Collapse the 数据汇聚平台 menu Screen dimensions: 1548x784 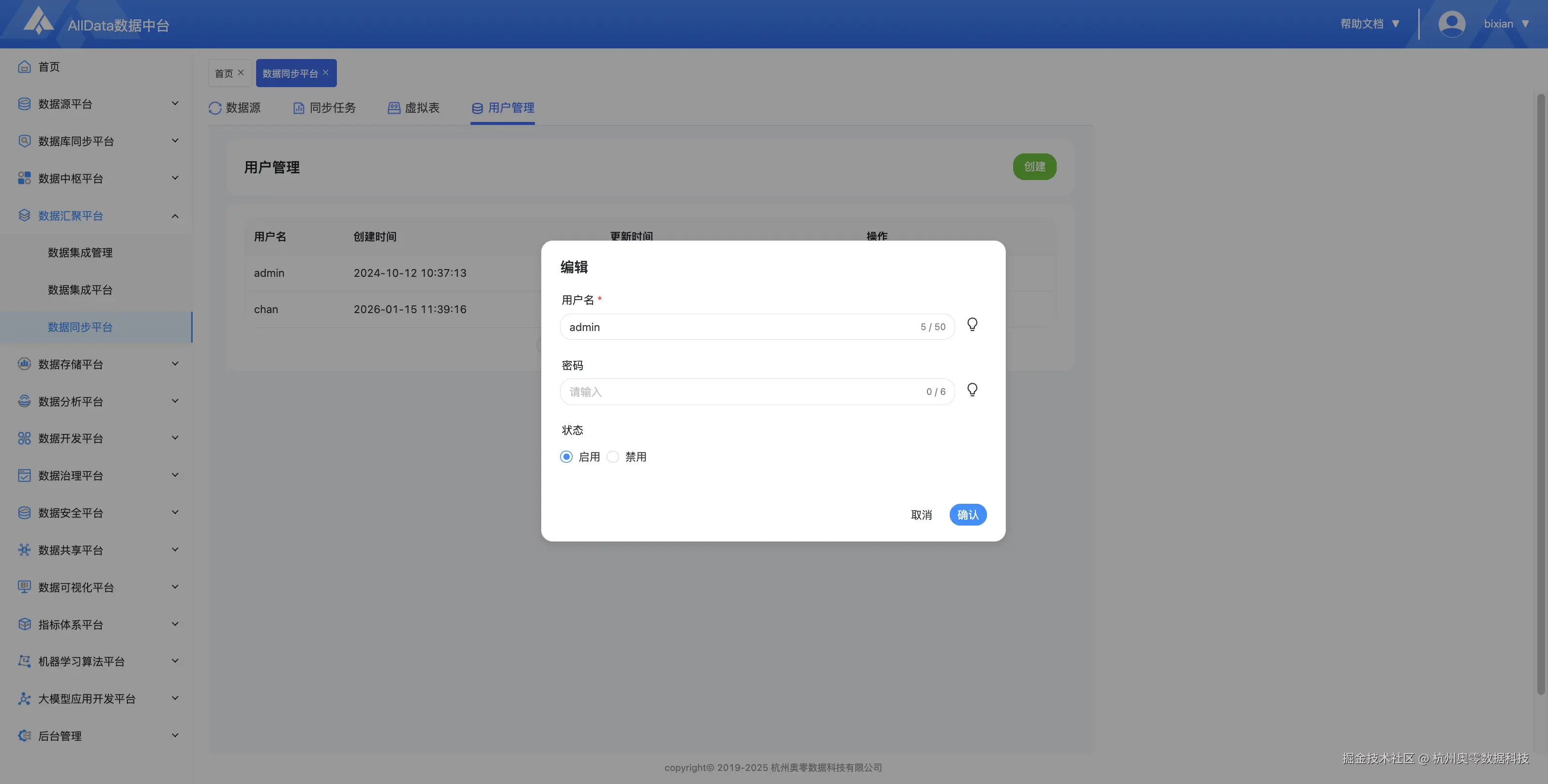tap(175, 216)
